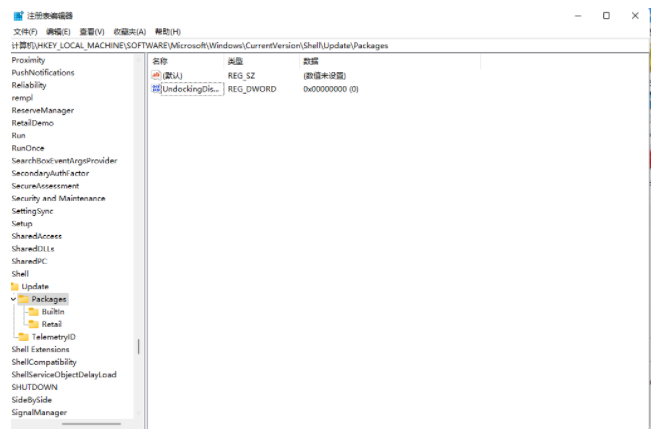659x437 pixels.
Task: Click the Packages folder icon
Action: [24, 299]
